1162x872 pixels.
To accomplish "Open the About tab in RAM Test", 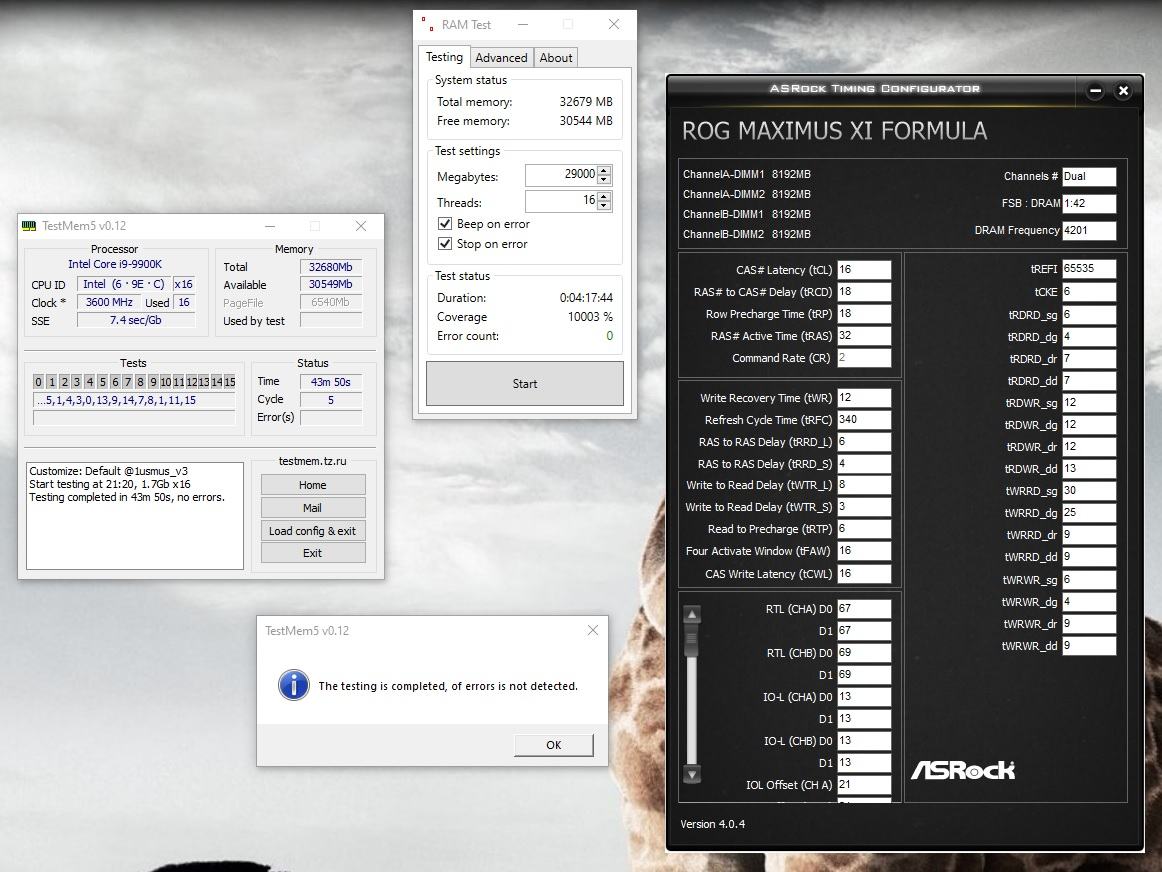I will click(556, 58).
